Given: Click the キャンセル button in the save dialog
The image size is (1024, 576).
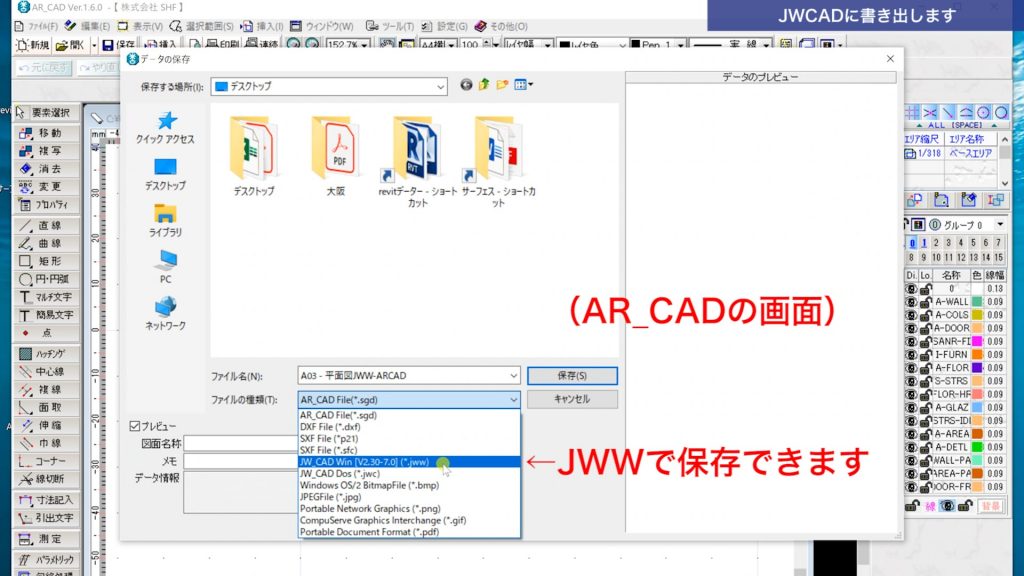Looking at the screenshot, I should [x=573, y=399].
